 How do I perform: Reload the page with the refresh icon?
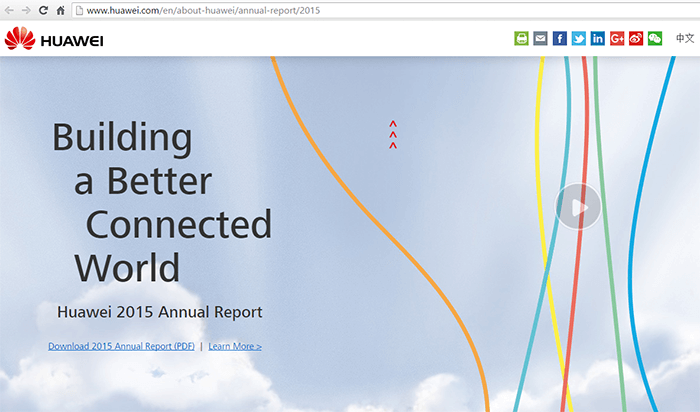tap(43, 10)
